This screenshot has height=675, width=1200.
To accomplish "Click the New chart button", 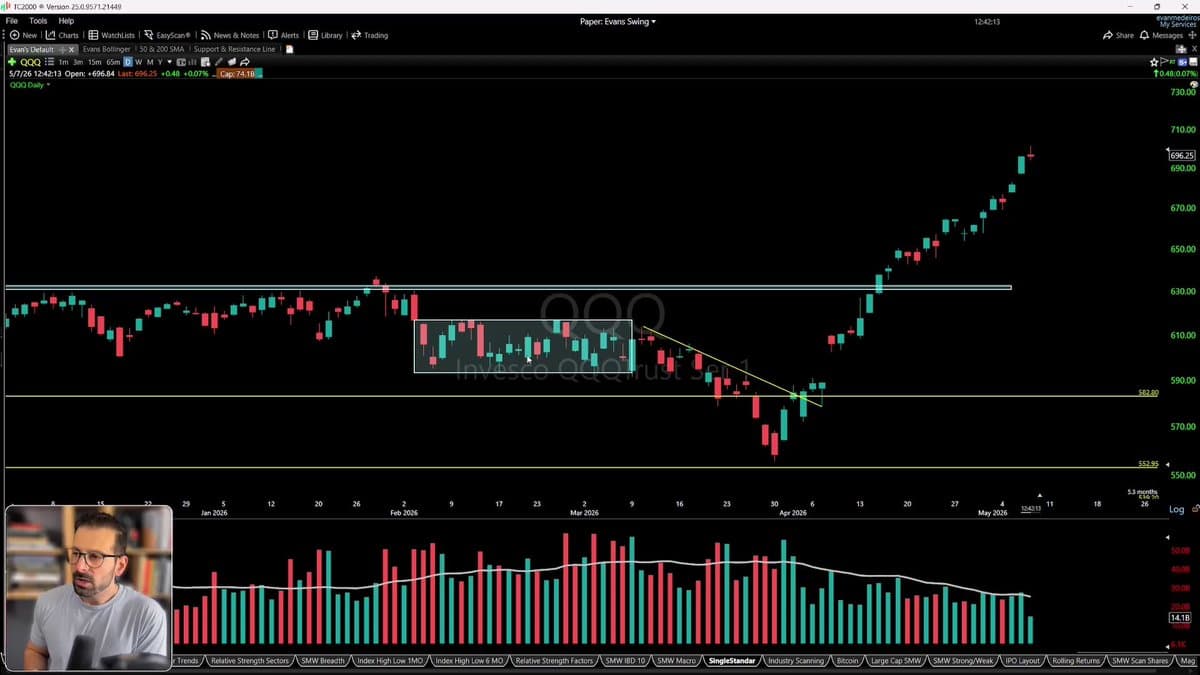I will (22, 35).
